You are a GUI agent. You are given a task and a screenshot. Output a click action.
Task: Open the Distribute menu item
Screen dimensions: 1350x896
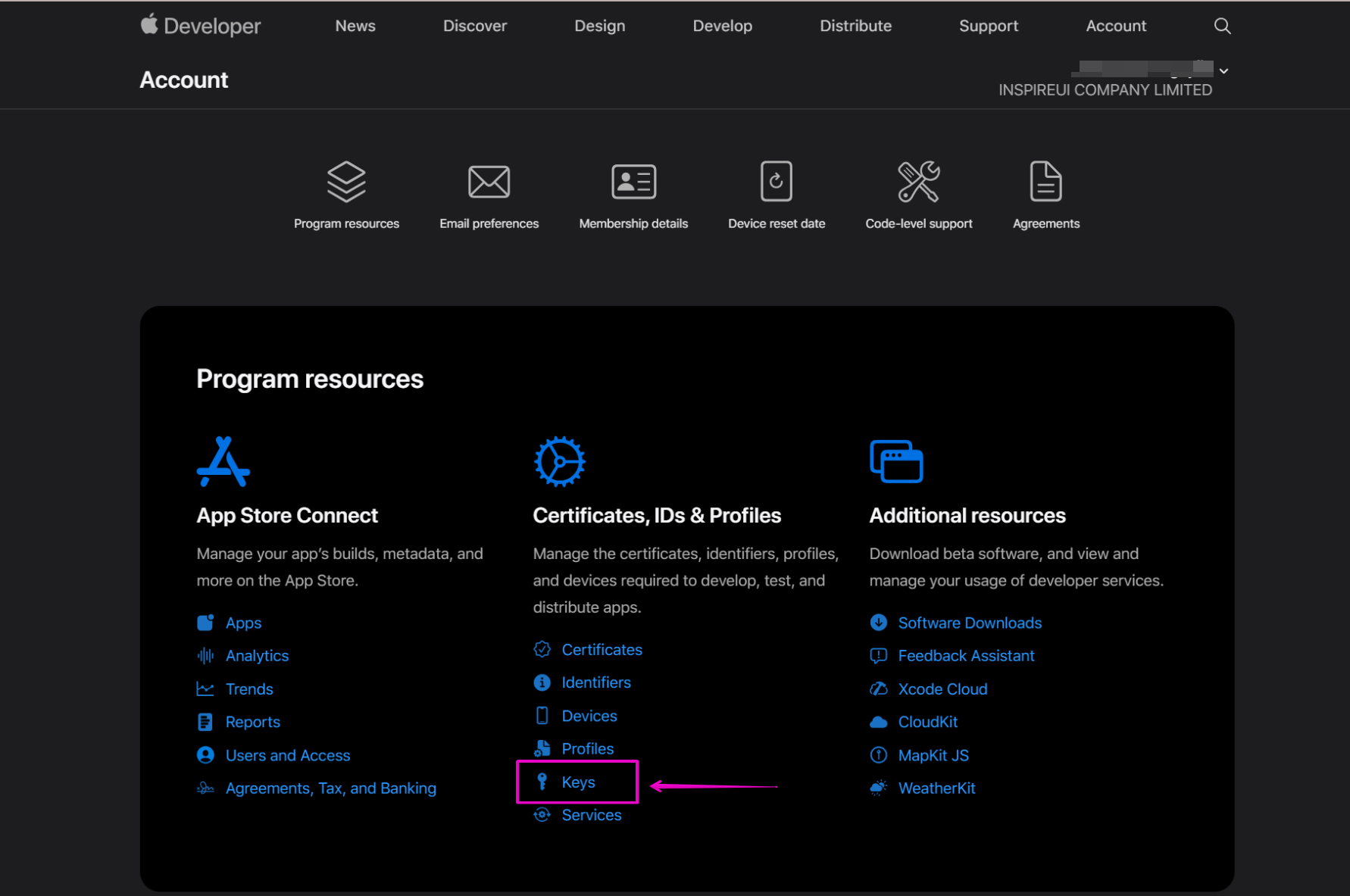855,26
